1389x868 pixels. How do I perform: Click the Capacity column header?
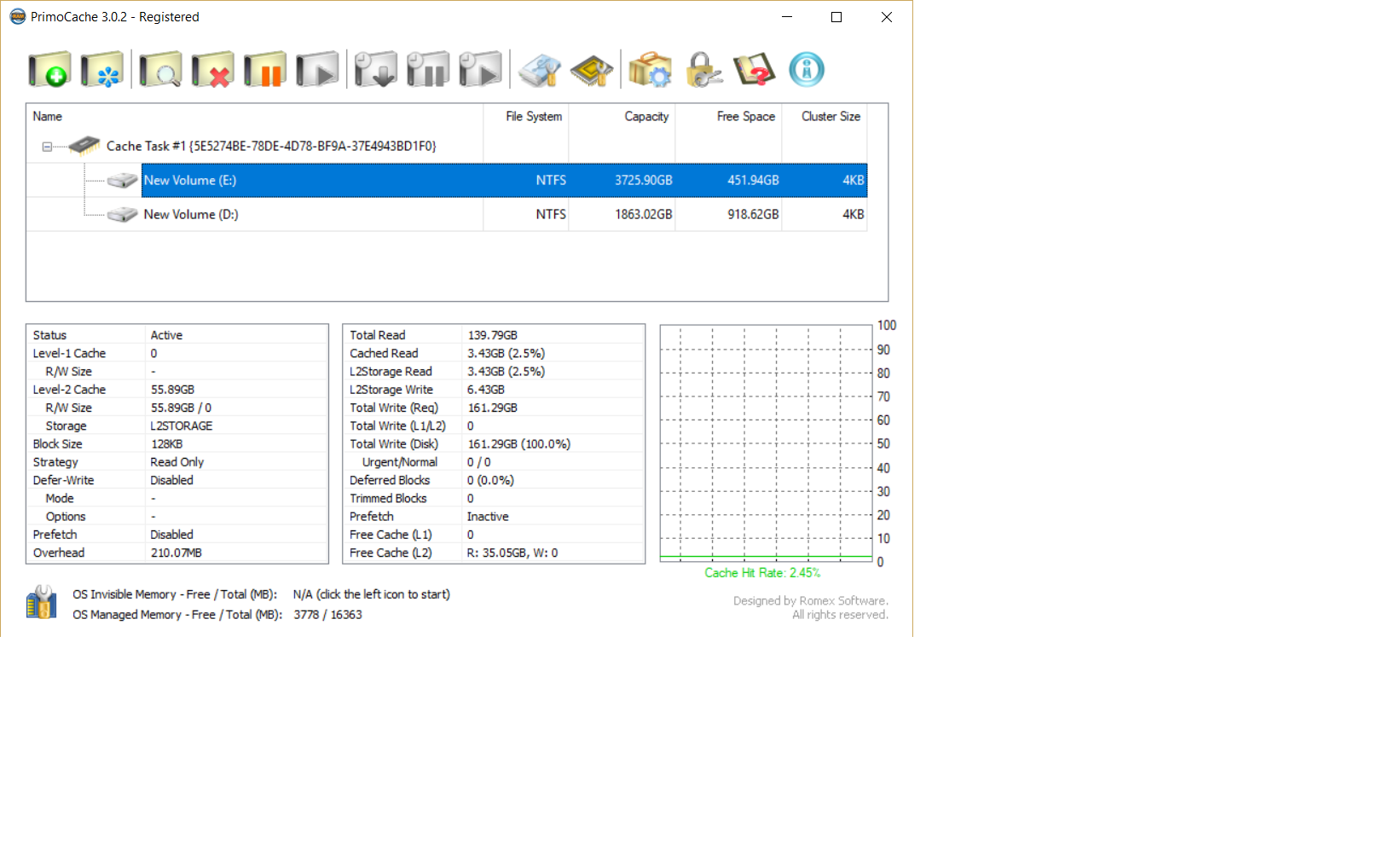coord(622,117)
